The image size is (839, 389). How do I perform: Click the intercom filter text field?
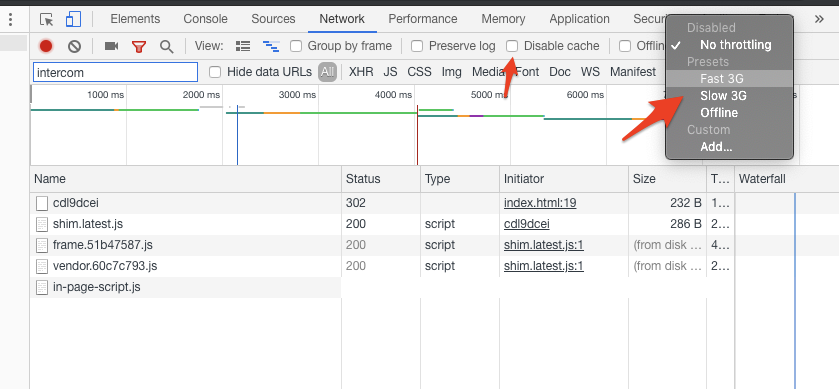(116, 72)
